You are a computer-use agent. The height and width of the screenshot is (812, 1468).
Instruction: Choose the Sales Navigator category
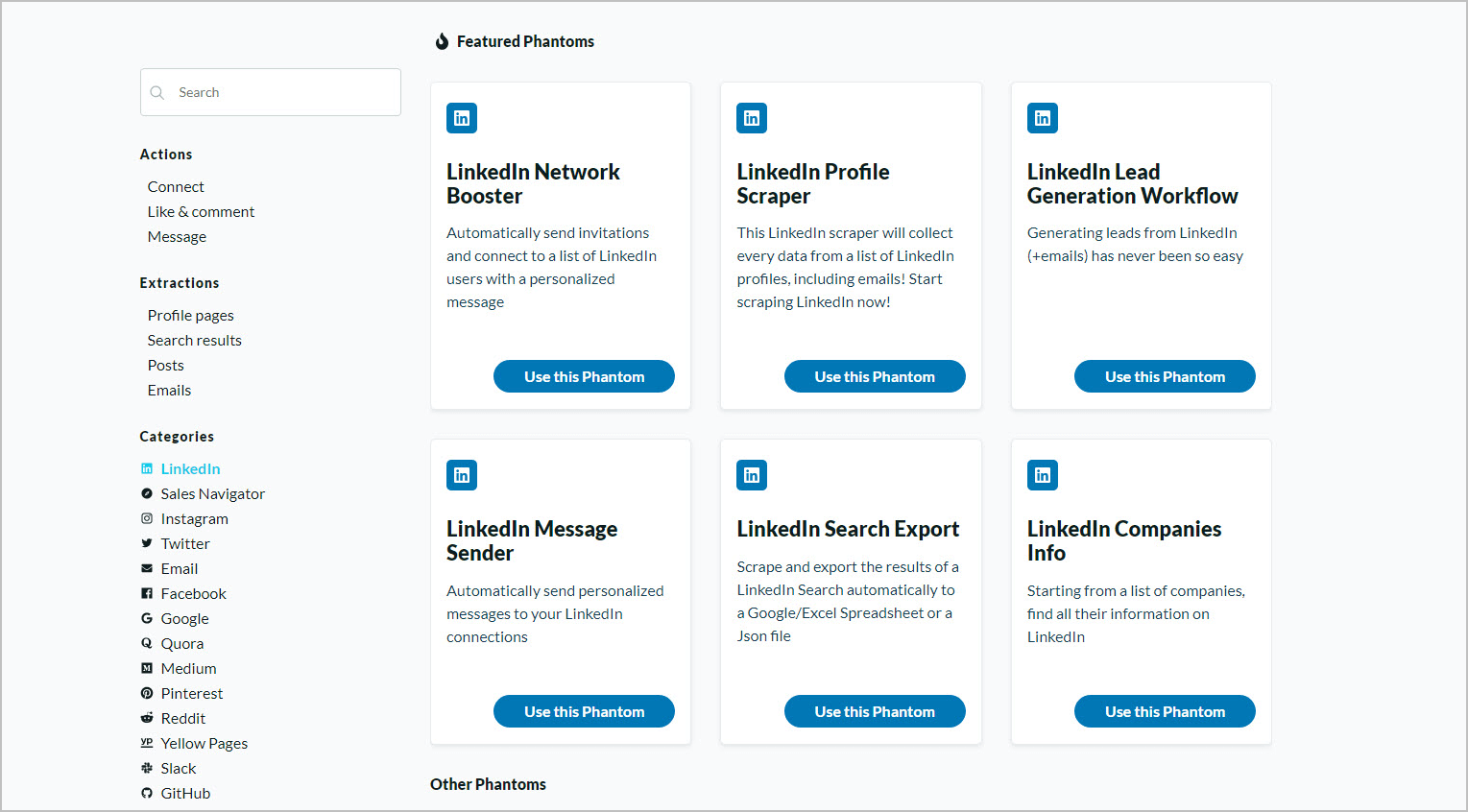(x=212, y=493)
